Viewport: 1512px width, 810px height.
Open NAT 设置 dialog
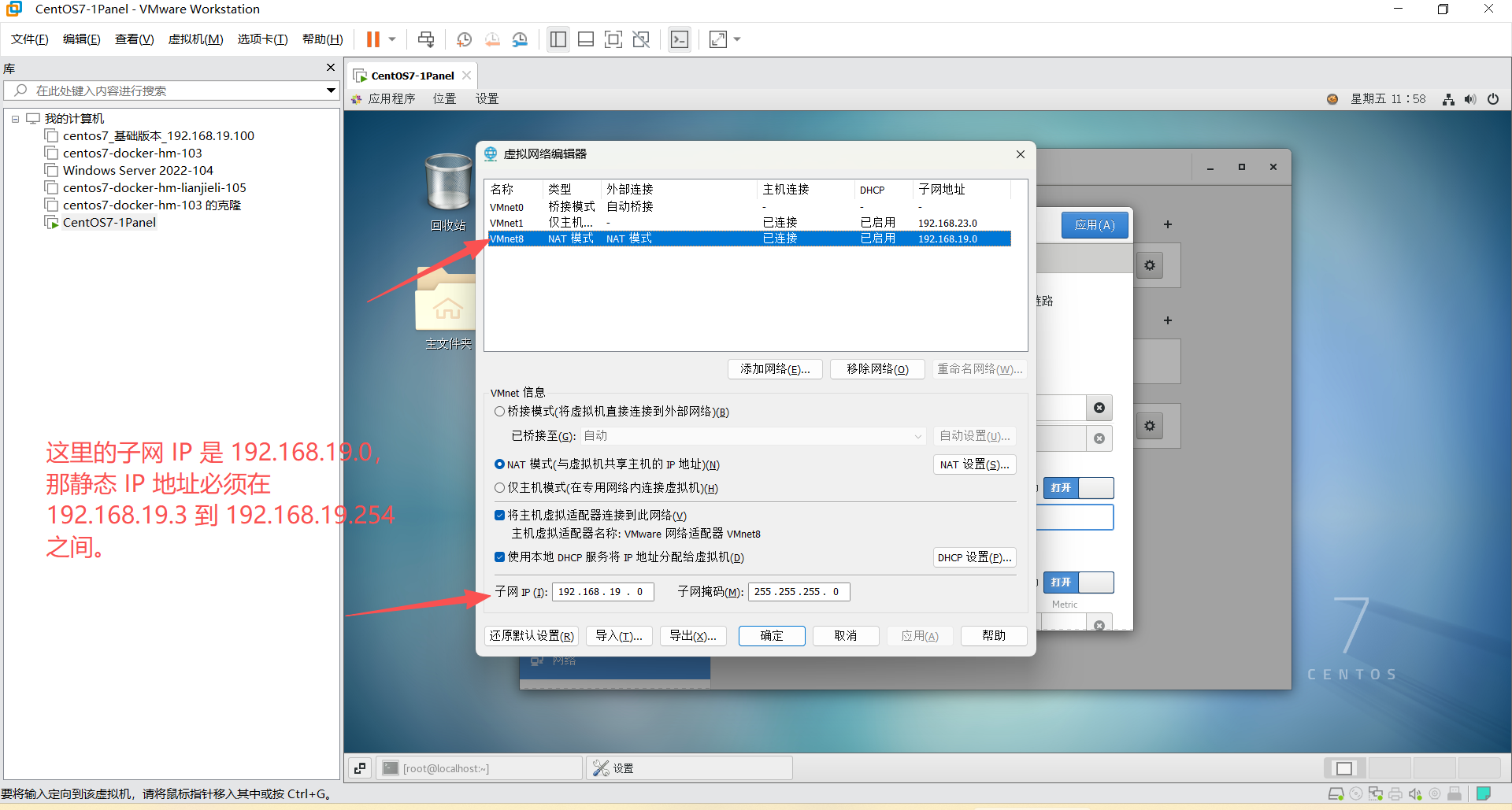point(974,465)
